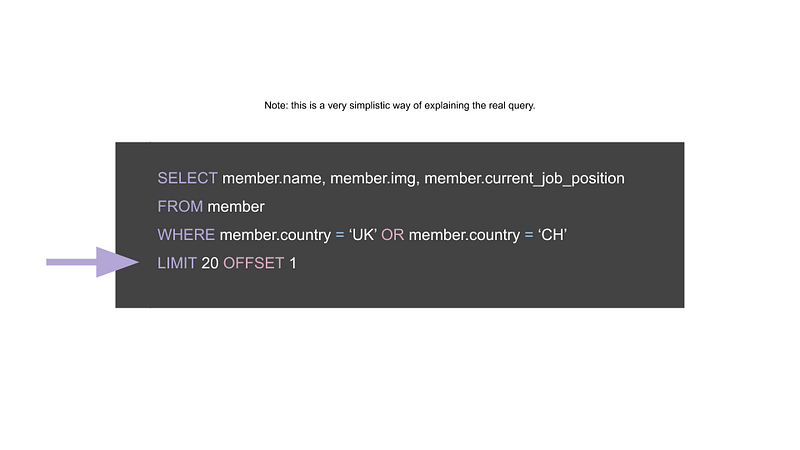Click the first member.country in the WHERE clause

(x=276, y=235)
